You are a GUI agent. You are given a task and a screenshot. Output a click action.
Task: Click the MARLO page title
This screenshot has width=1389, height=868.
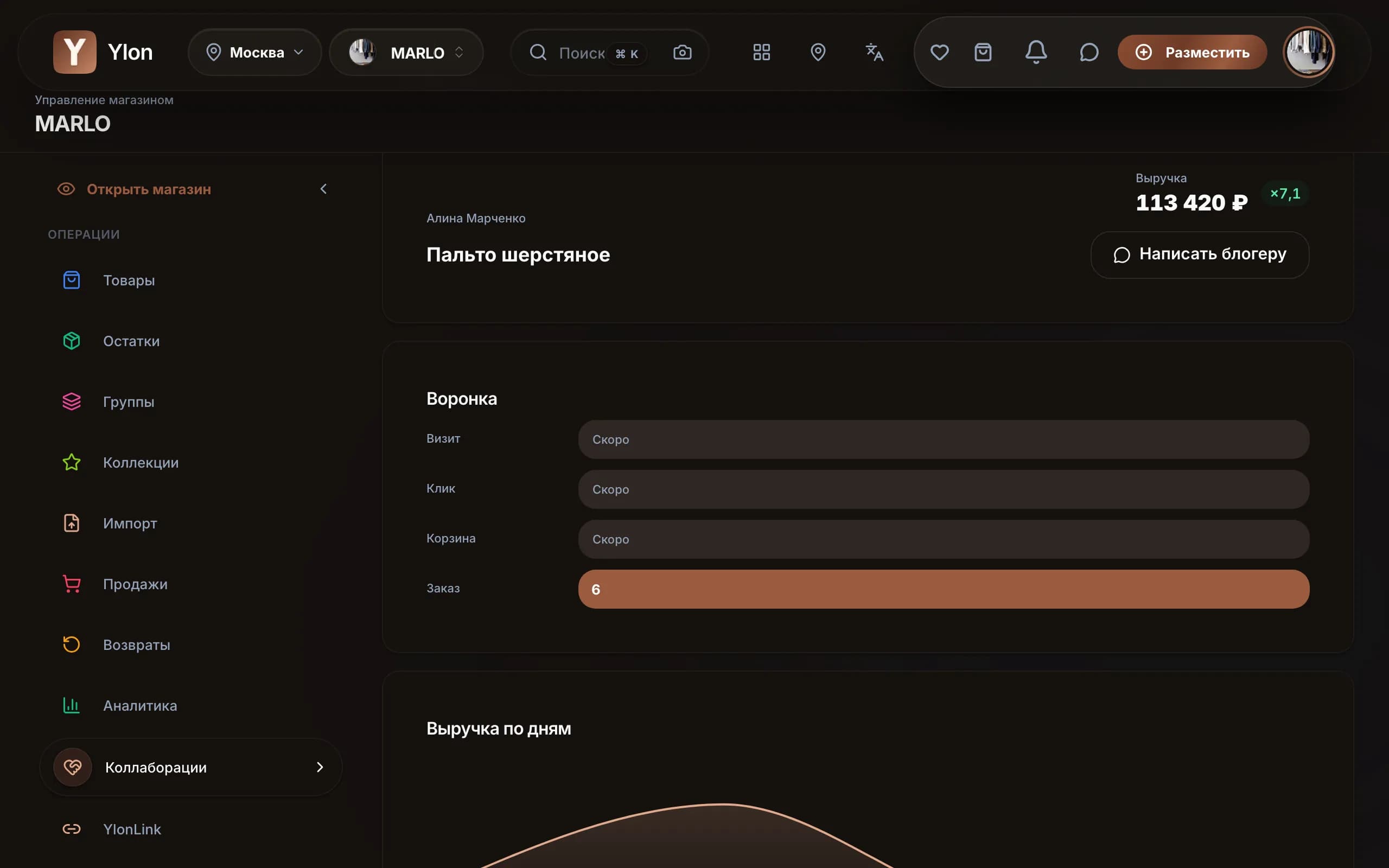click(x=73, y=124)
